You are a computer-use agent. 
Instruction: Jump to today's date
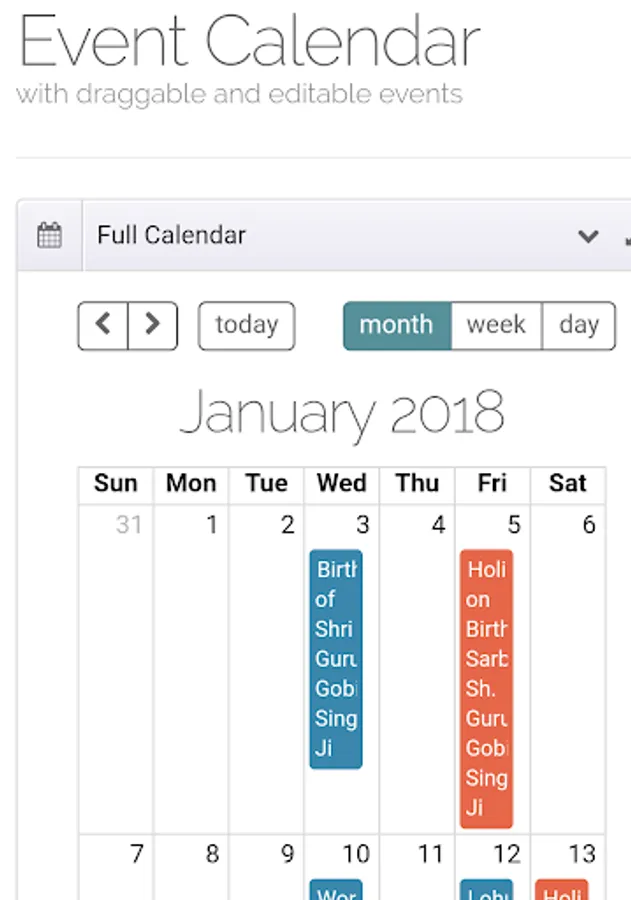point(246,325)
